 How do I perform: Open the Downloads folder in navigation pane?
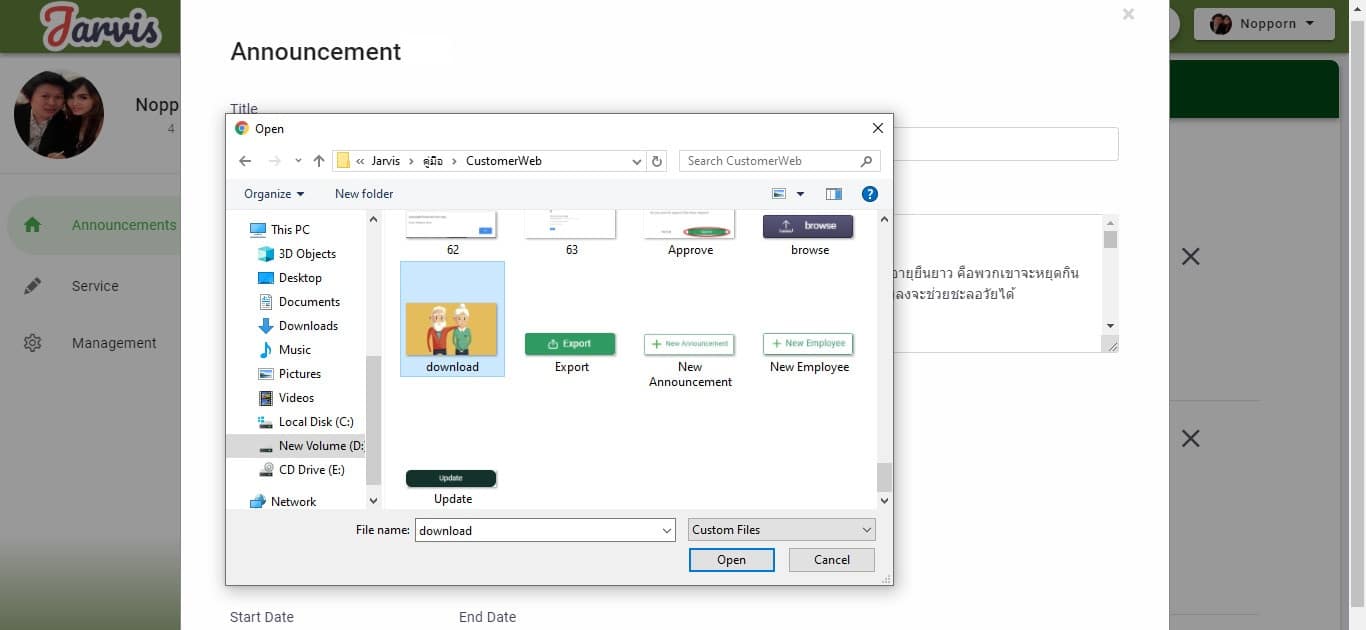307,326
